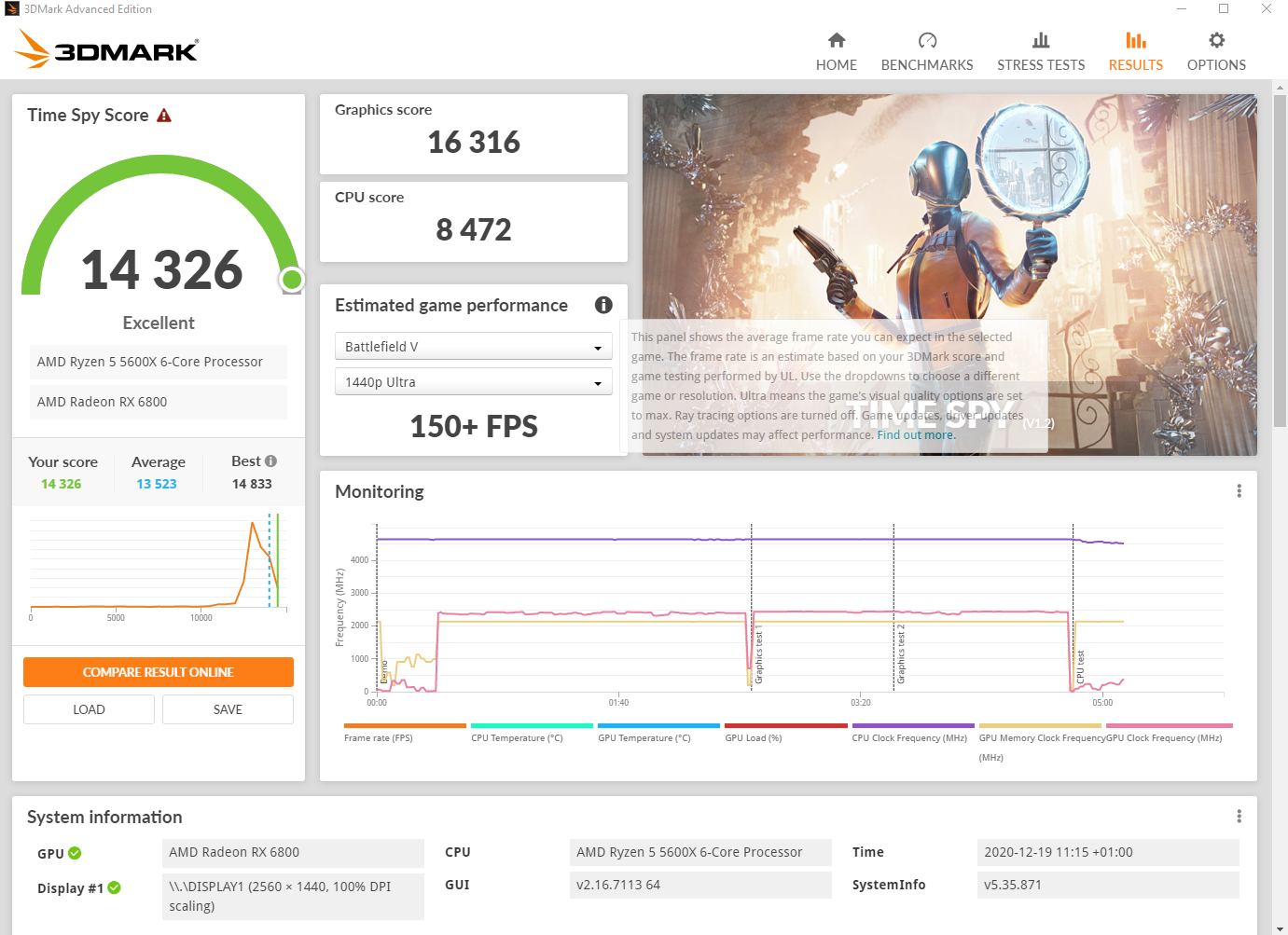Click the 150+ FPS estimate
This screenshot has height=935, width=1288.
[x=474, y=426]
